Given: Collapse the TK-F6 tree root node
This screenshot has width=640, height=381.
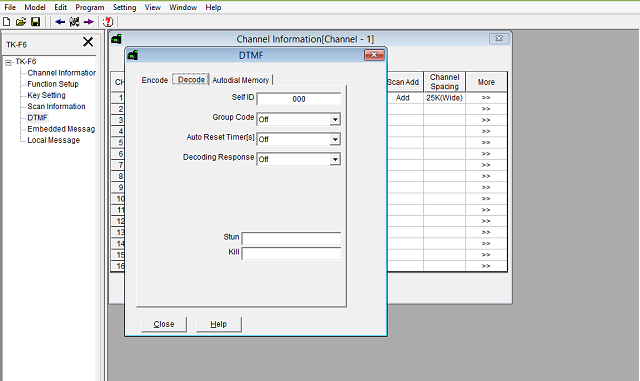Looking at the screenshot, I should pyautogui.click(x=8, y=62).
